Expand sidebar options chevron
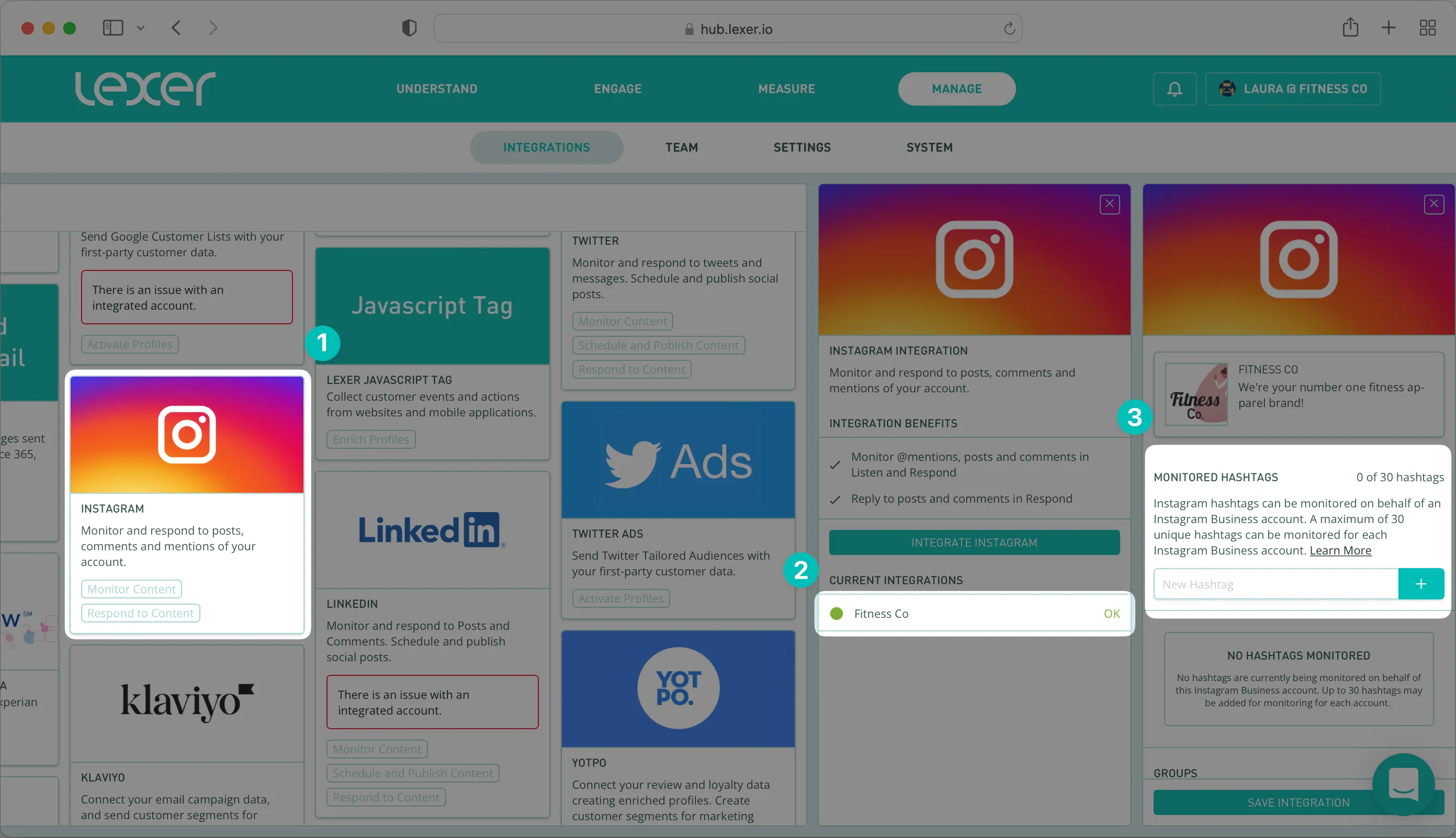The width and height of the screenshot is (1456, 838). [140, 28]
